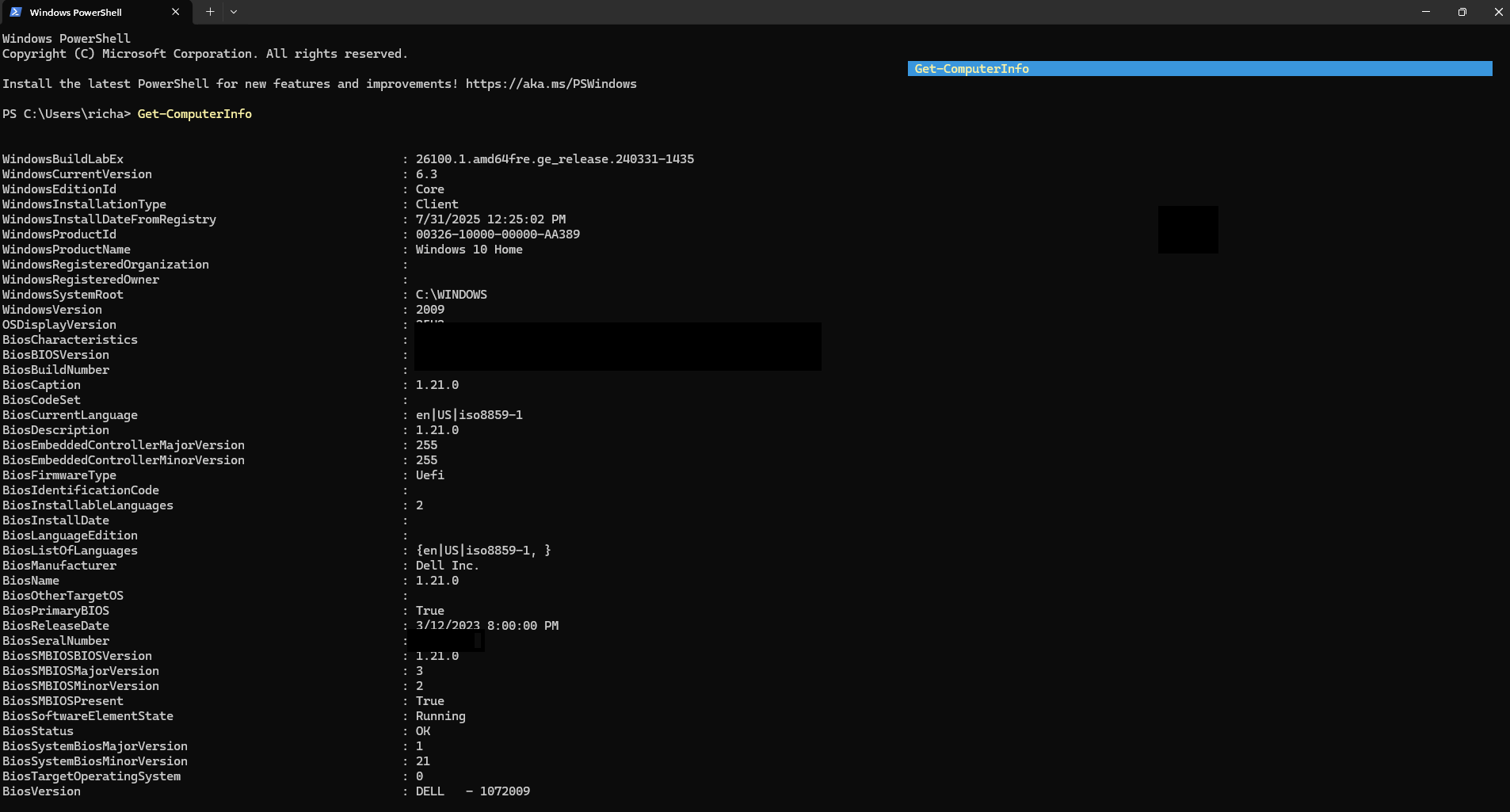Click the BiosOtherTargetOS label
1510x812 pixels.
(63, 596)
